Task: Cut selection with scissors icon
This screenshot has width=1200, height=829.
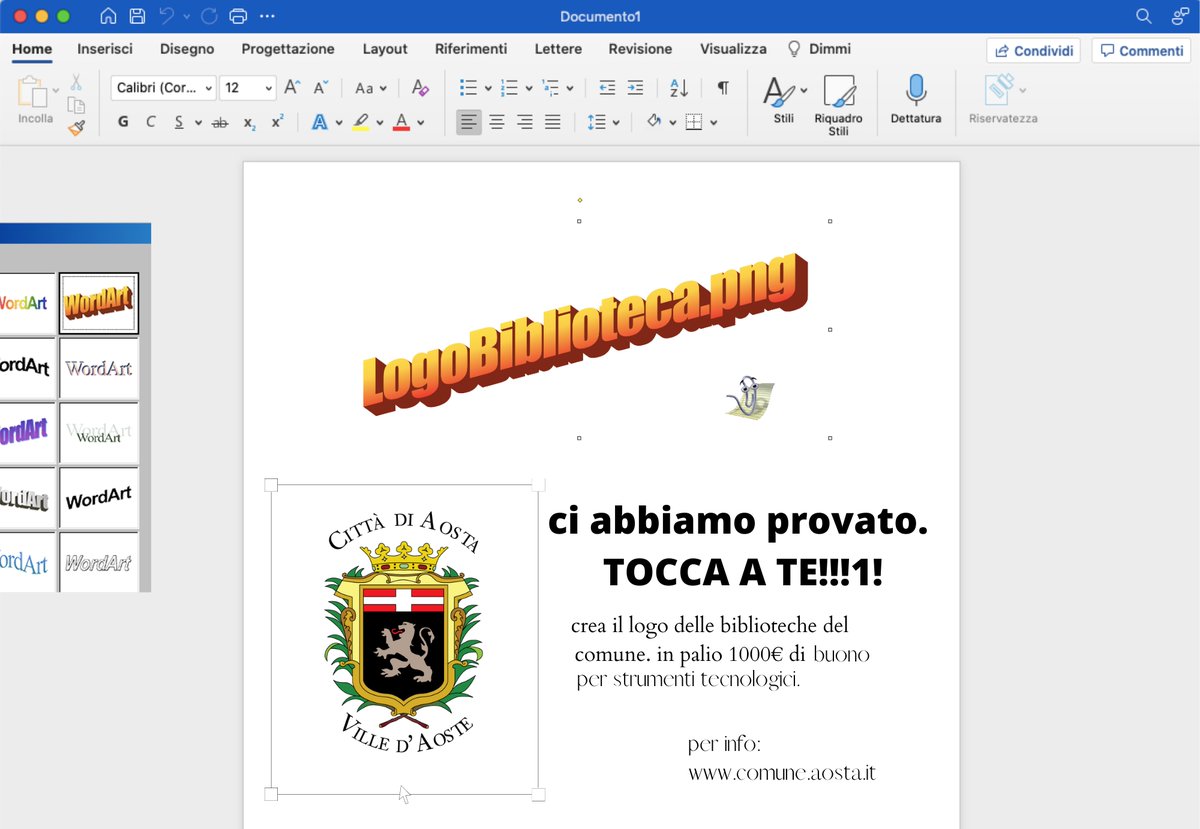Action: click(x=76, y=83)
